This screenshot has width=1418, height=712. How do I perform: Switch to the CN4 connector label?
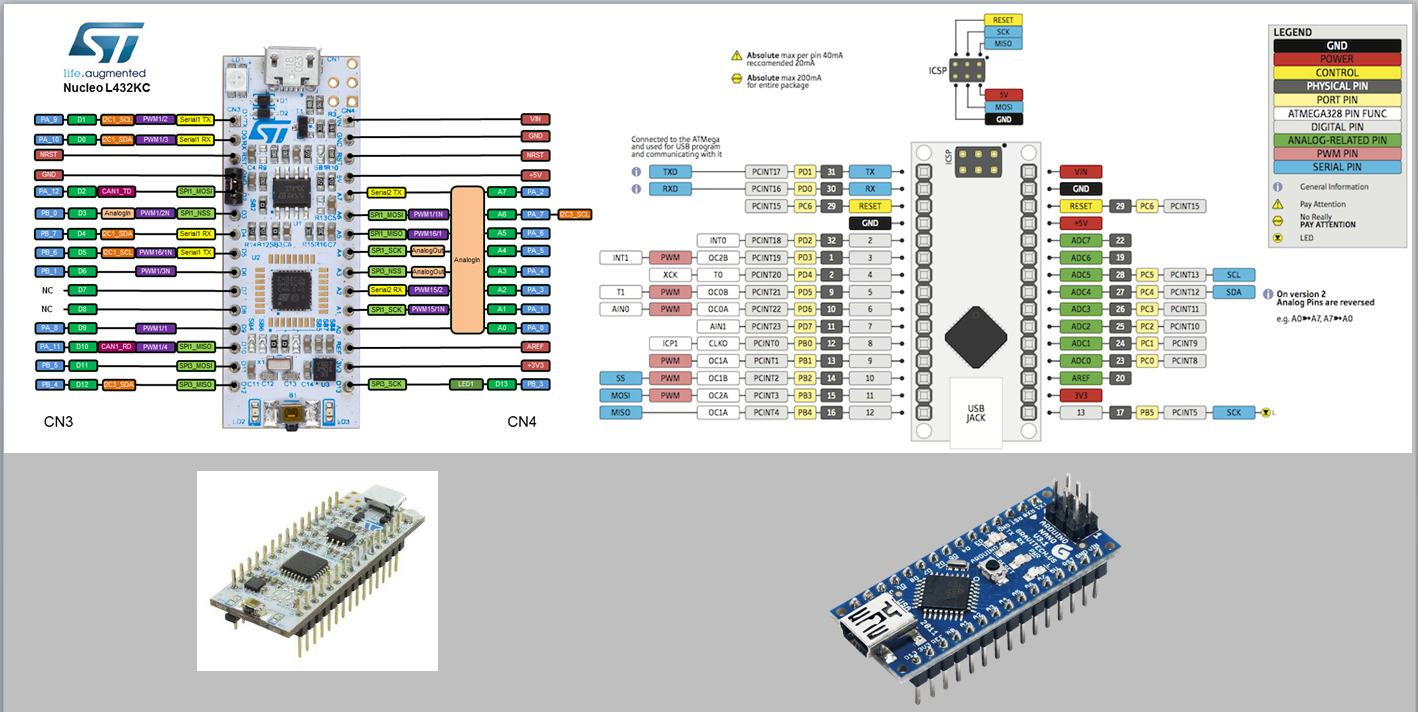point(522,421)
